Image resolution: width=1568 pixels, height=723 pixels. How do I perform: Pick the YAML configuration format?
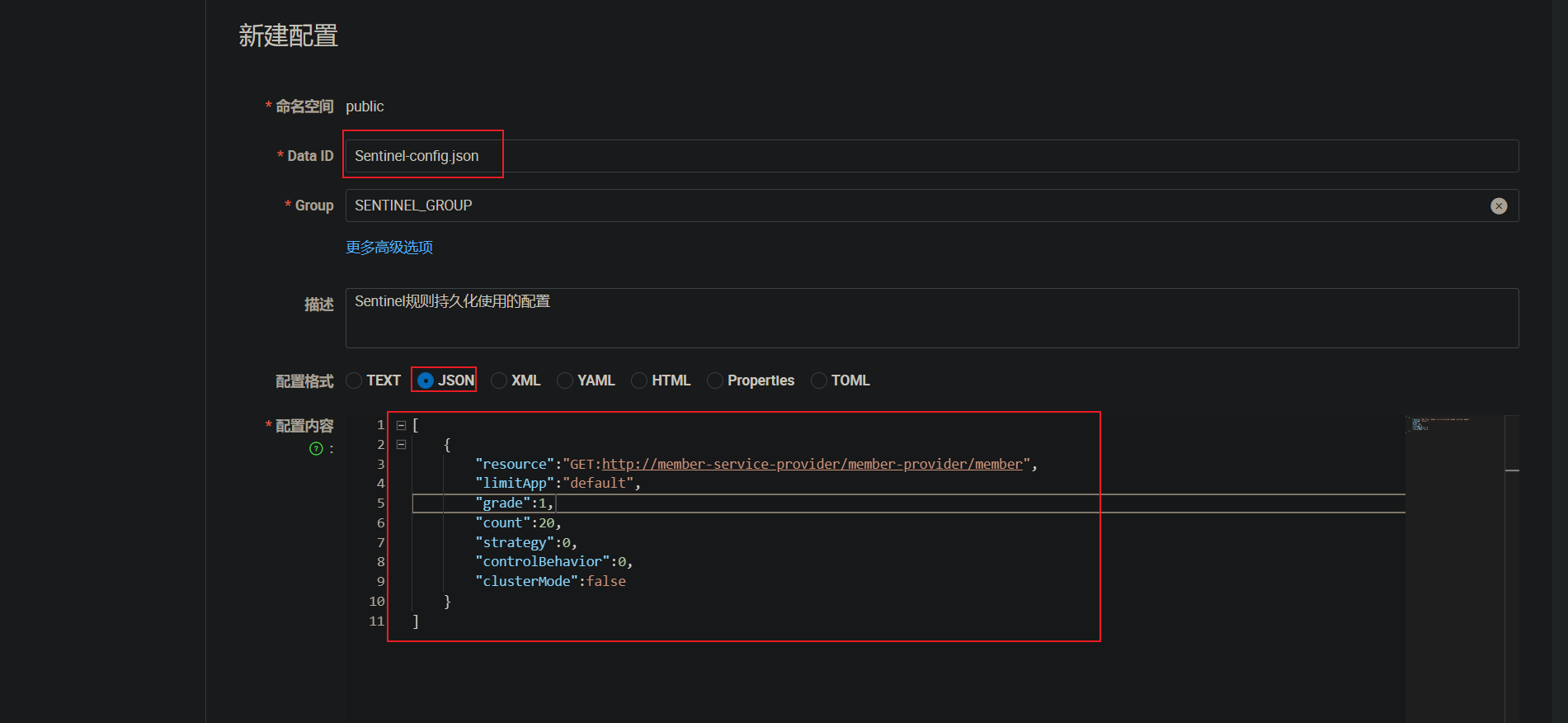(x=565, y=380)
